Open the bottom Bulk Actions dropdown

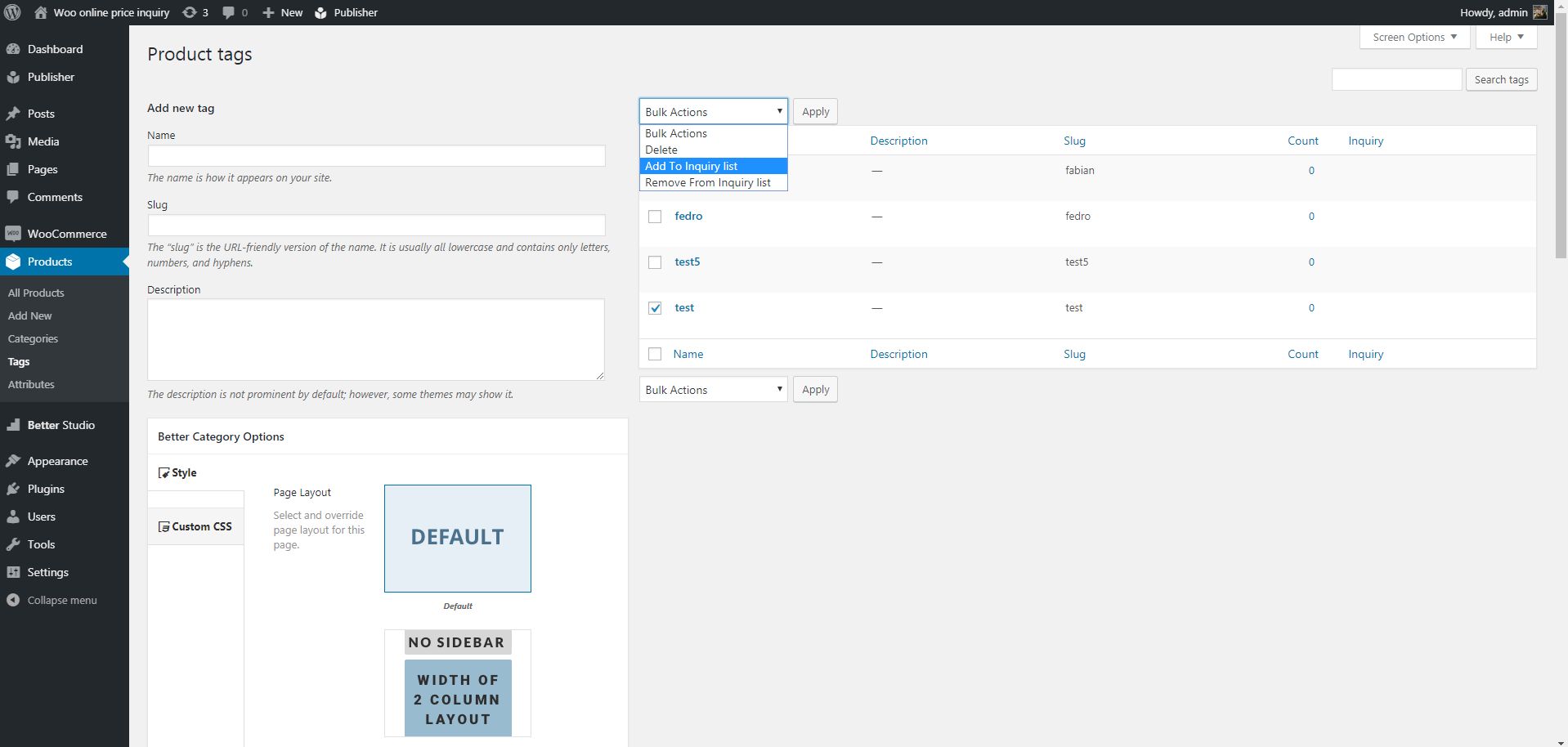click(x=713, y=390)
